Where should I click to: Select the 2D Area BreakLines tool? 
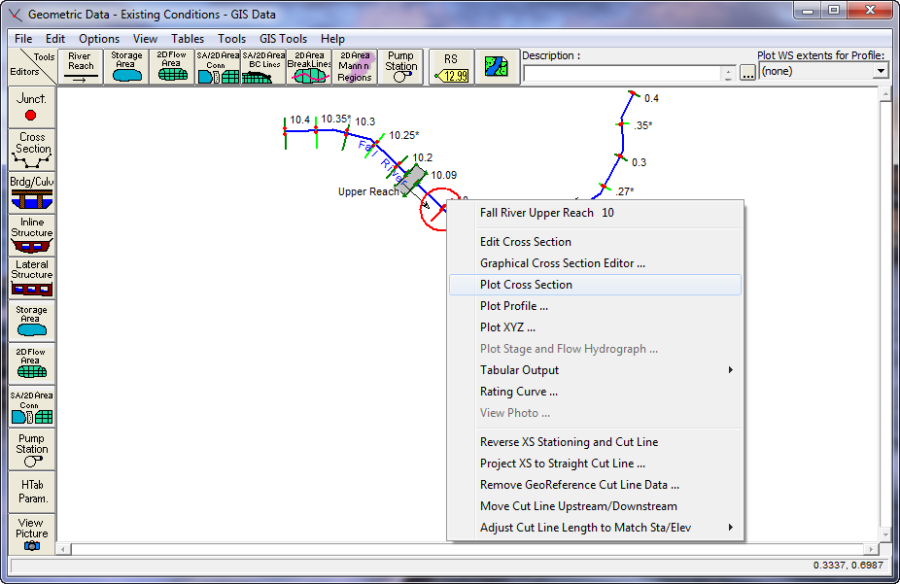click(x=309, y=67)
